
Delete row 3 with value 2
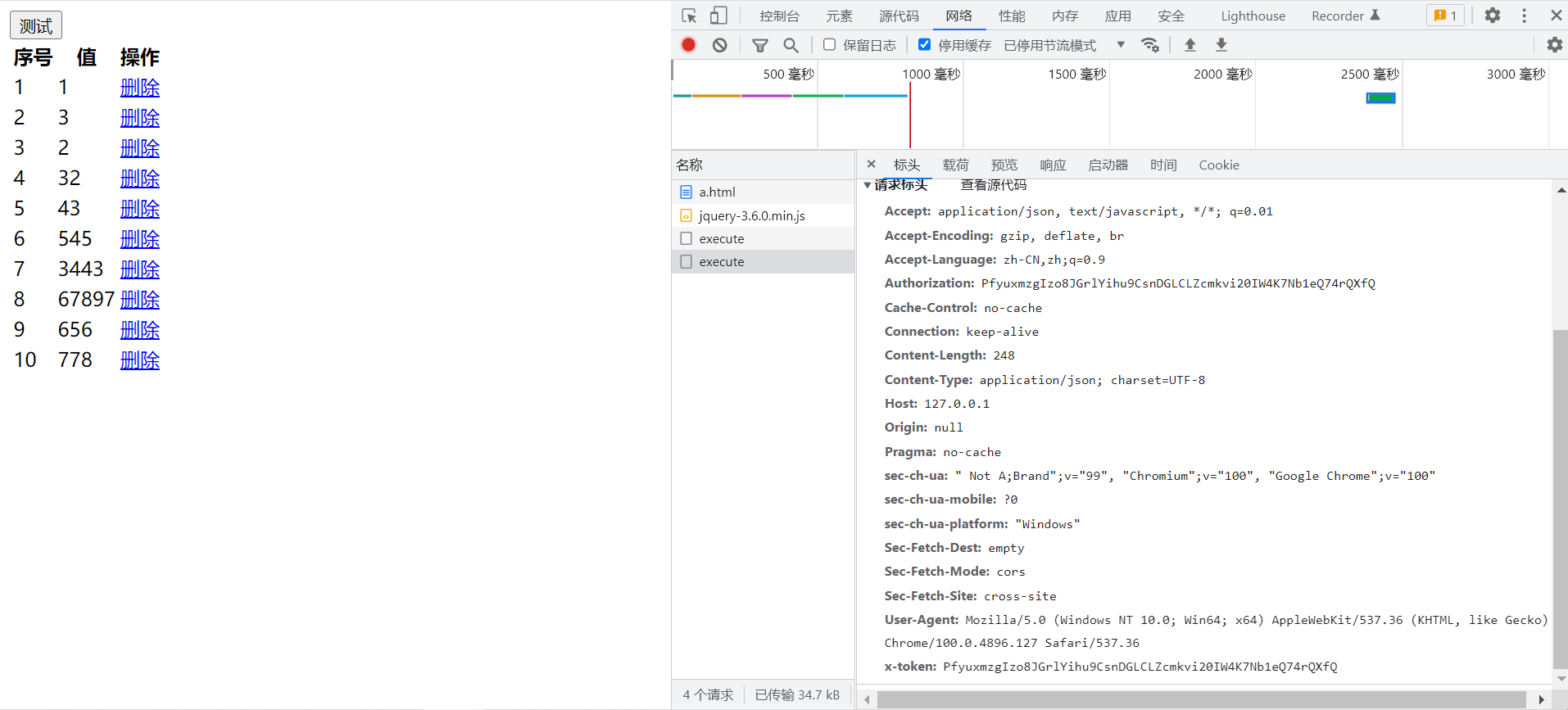[140, 148]
